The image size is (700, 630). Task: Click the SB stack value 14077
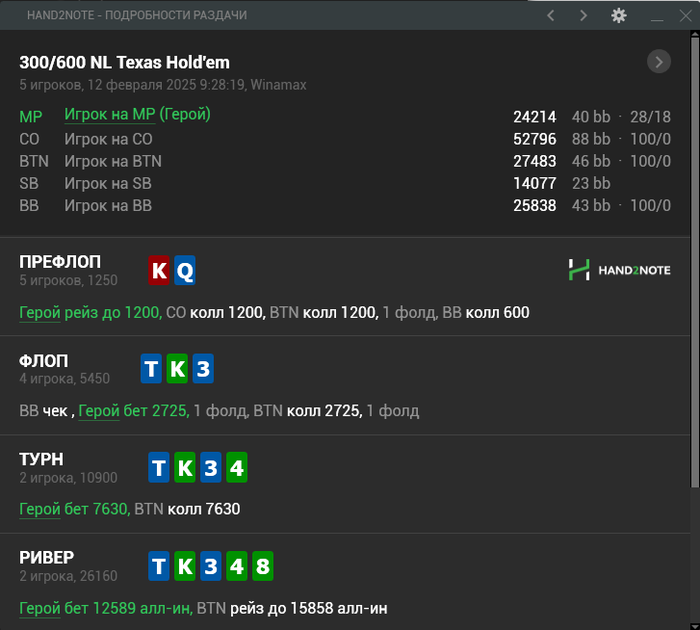534,184
